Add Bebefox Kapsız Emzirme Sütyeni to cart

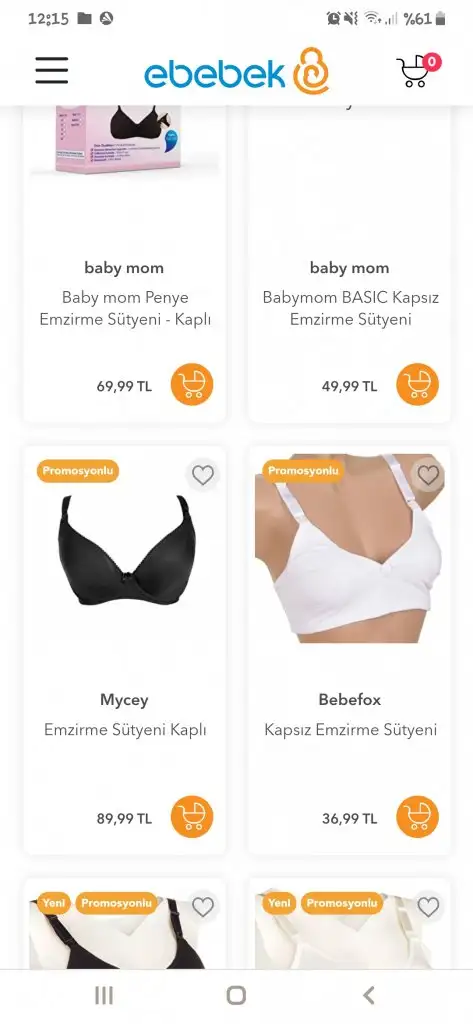[417, 817]
